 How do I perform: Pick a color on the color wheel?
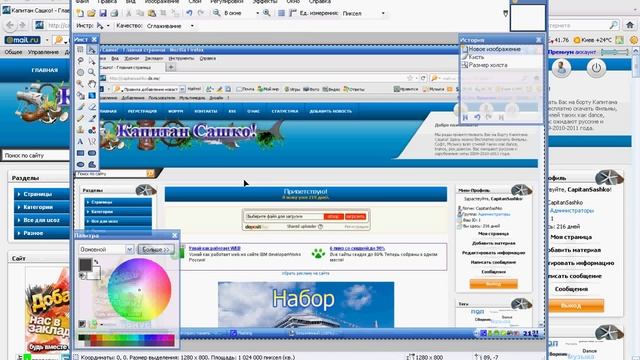[139, 290]
